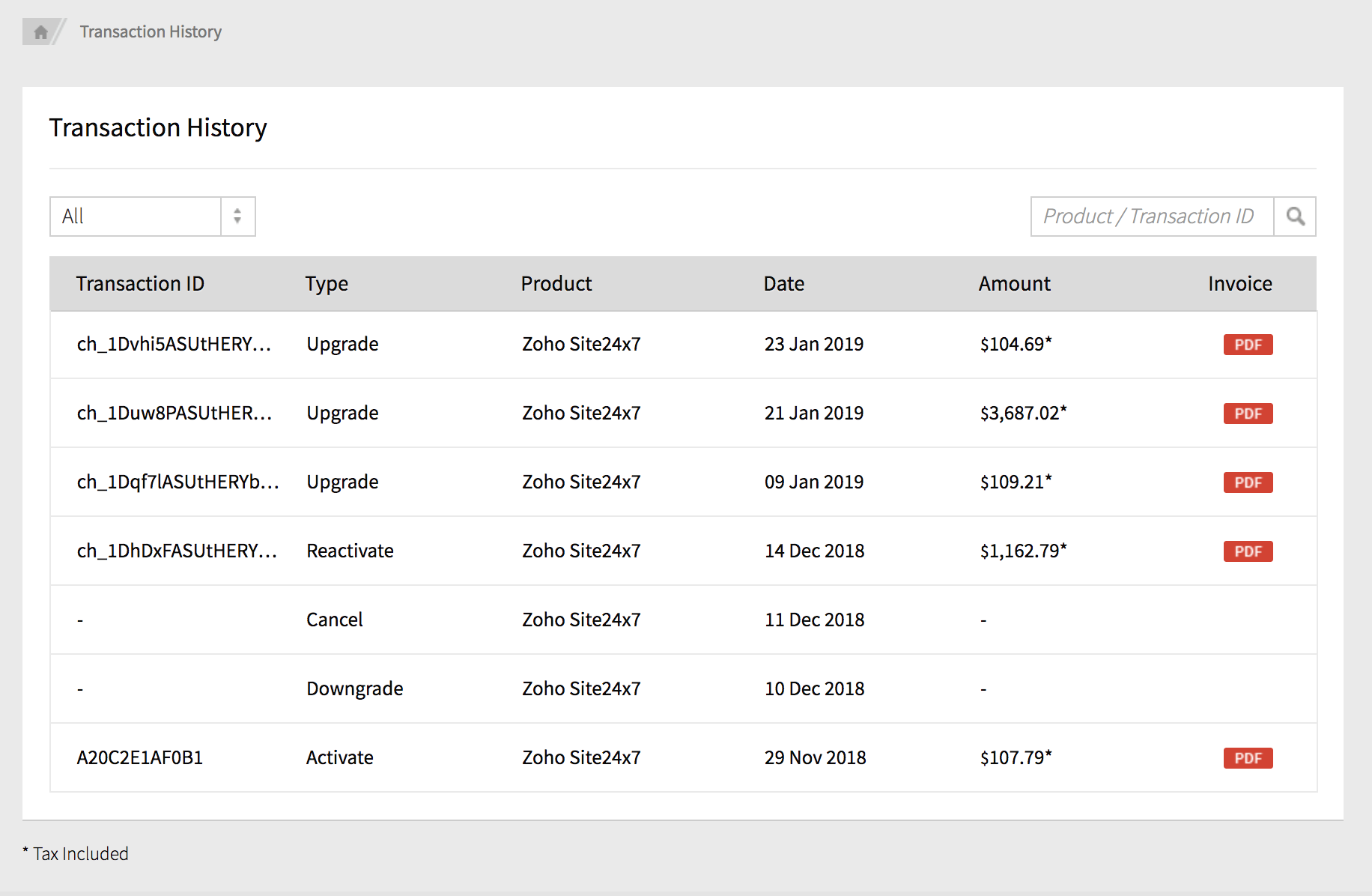
Task: Click the filter dropdown stepper arrows
Action: (x=237, y=217)
